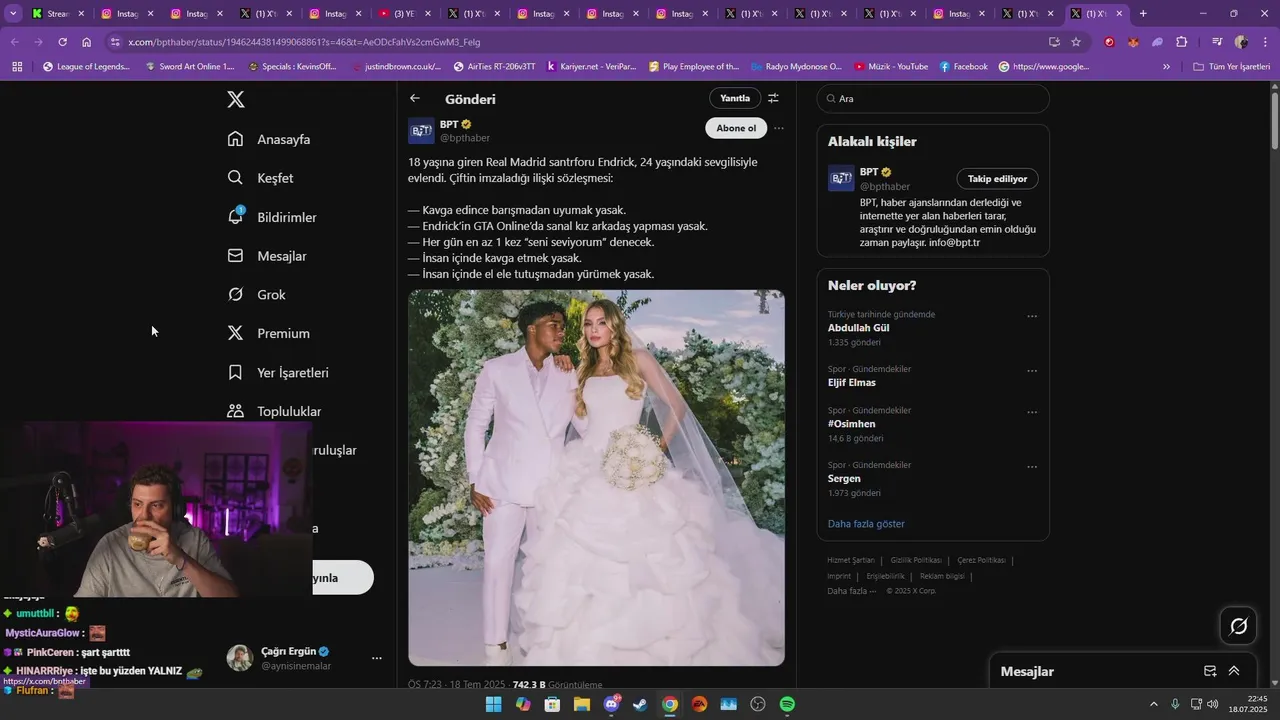Click the microphone icon in system tray
Viewport: 1280px width, 720px height.
pyautogui.click(x=1175, y=704)
